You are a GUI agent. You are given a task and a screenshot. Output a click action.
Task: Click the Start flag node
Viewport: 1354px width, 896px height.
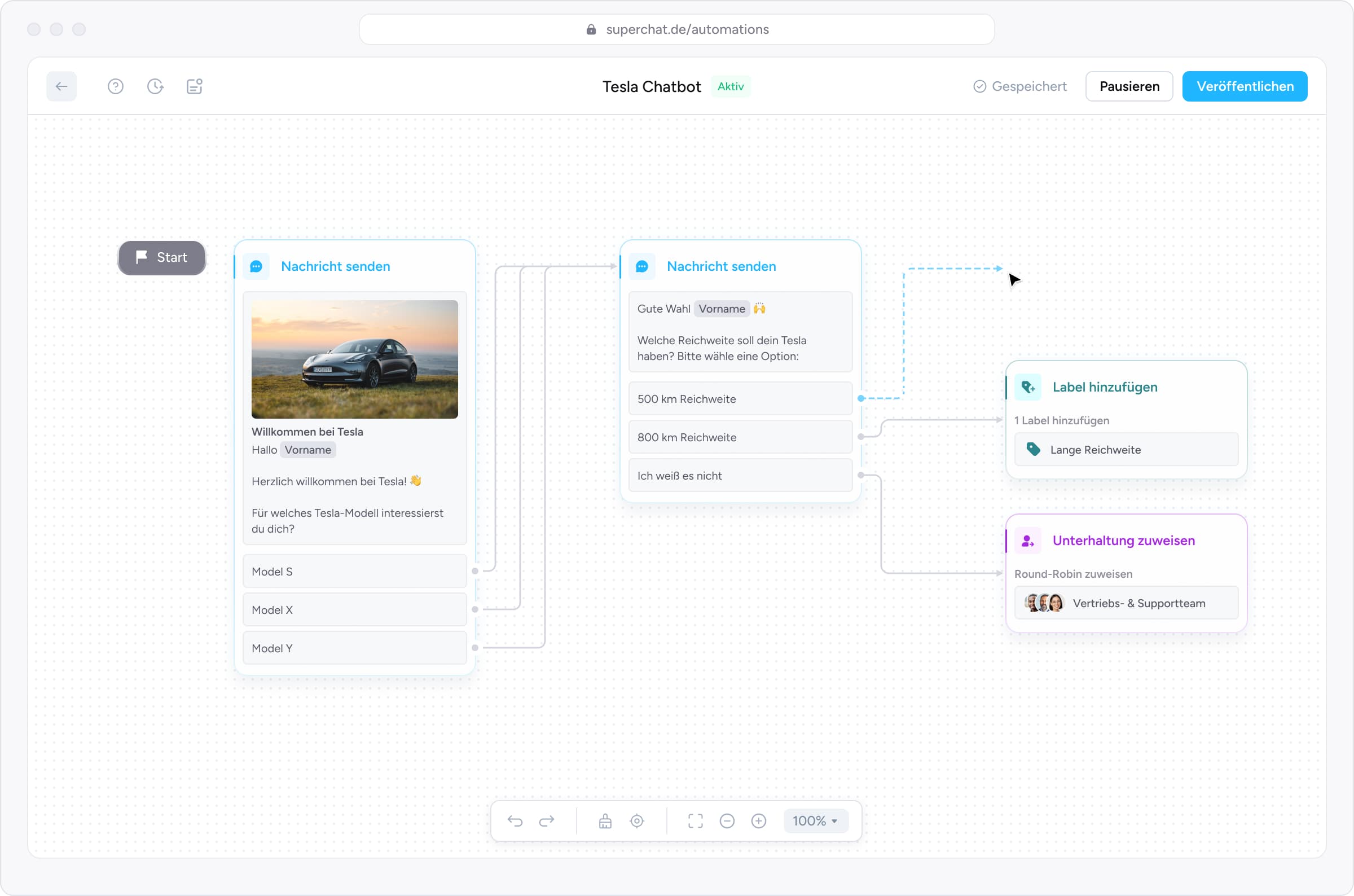(x=162, y=258)
